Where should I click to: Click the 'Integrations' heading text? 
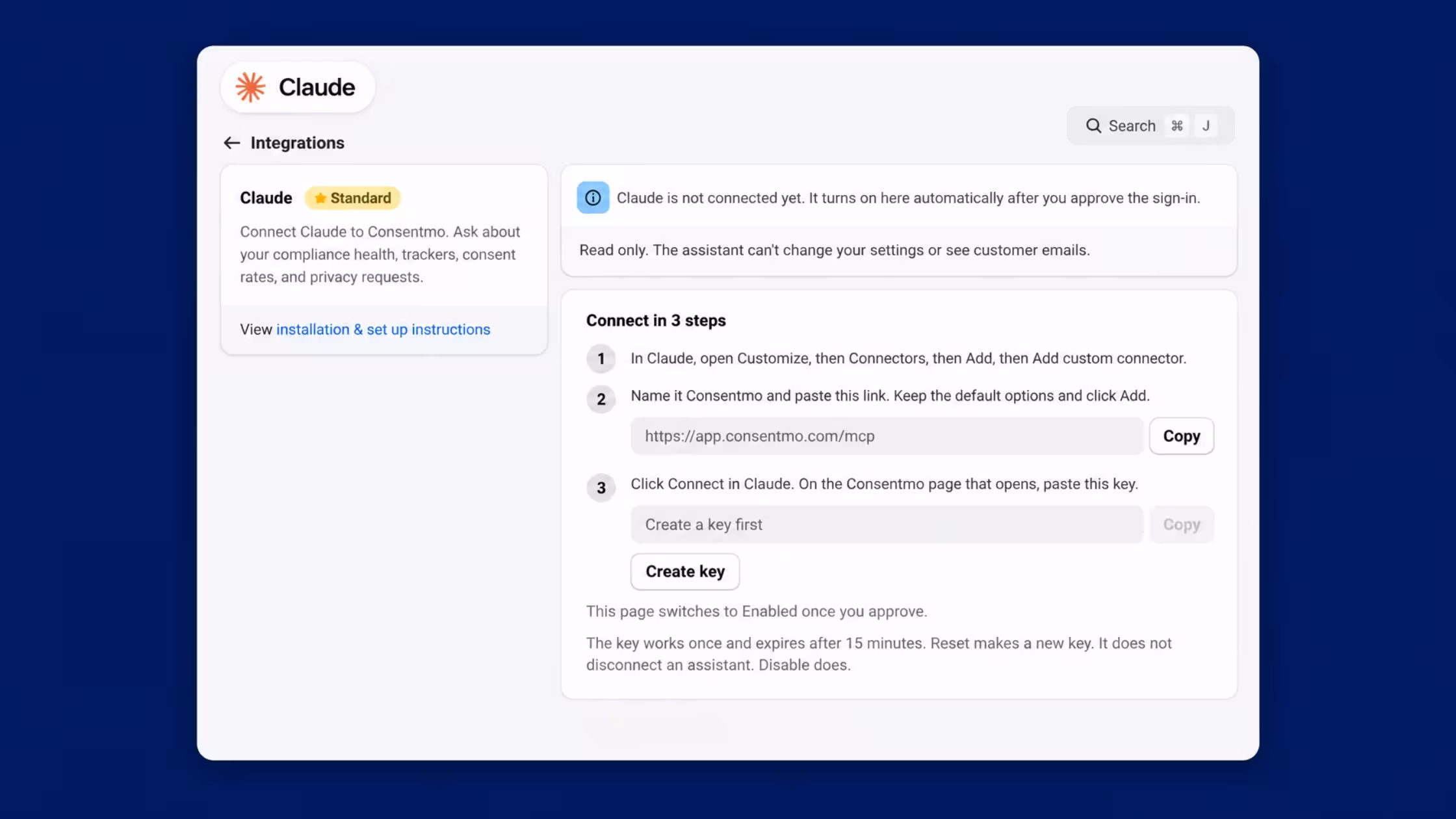tap(297, 143)
